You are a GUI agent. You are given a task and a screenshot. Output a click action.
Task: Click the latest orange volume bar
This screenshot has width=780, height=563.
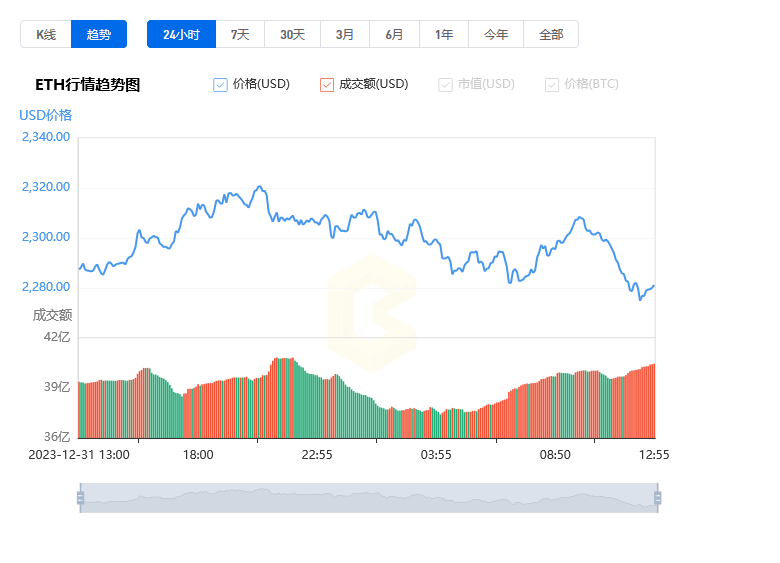pos(652,401)
